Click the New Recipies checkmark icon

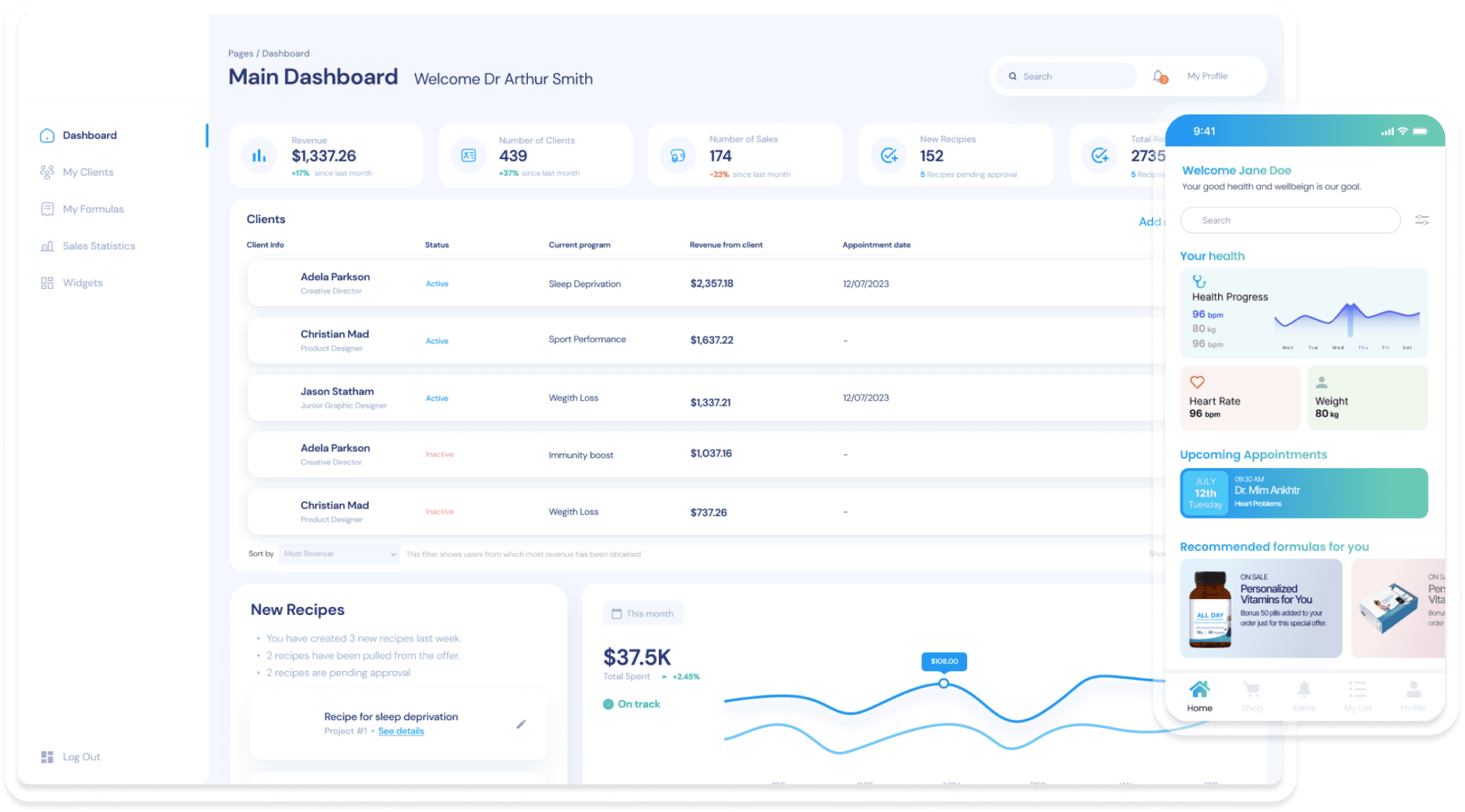click(x=889, y=156)
